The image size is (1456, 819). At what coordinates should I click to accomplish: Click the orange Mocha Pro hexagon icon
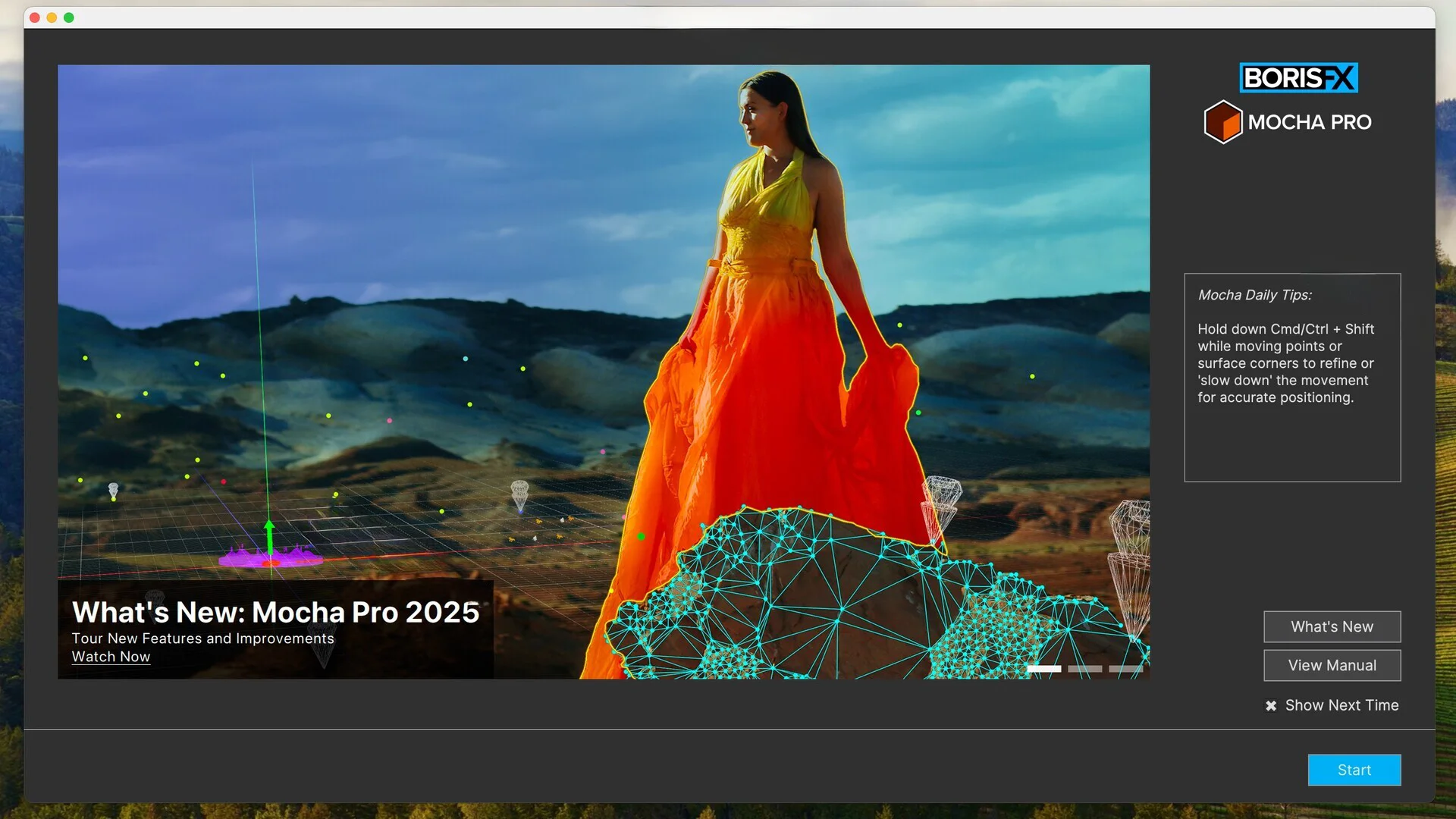point(1222,122)
